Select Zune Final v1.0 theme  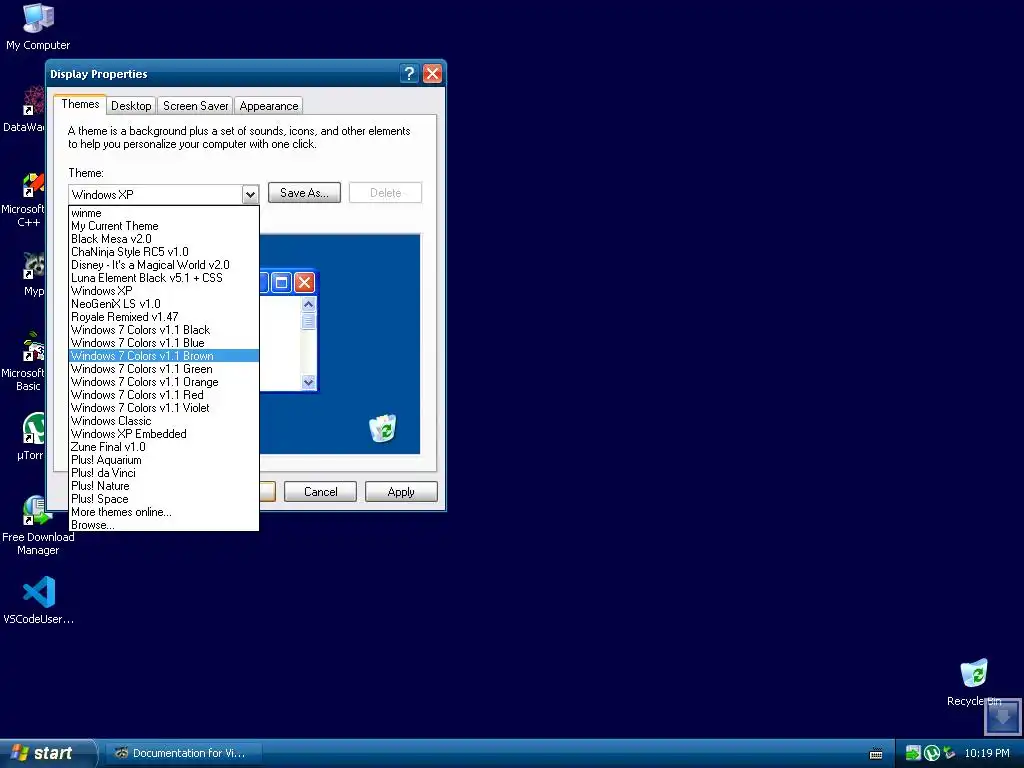pos(164,447)
